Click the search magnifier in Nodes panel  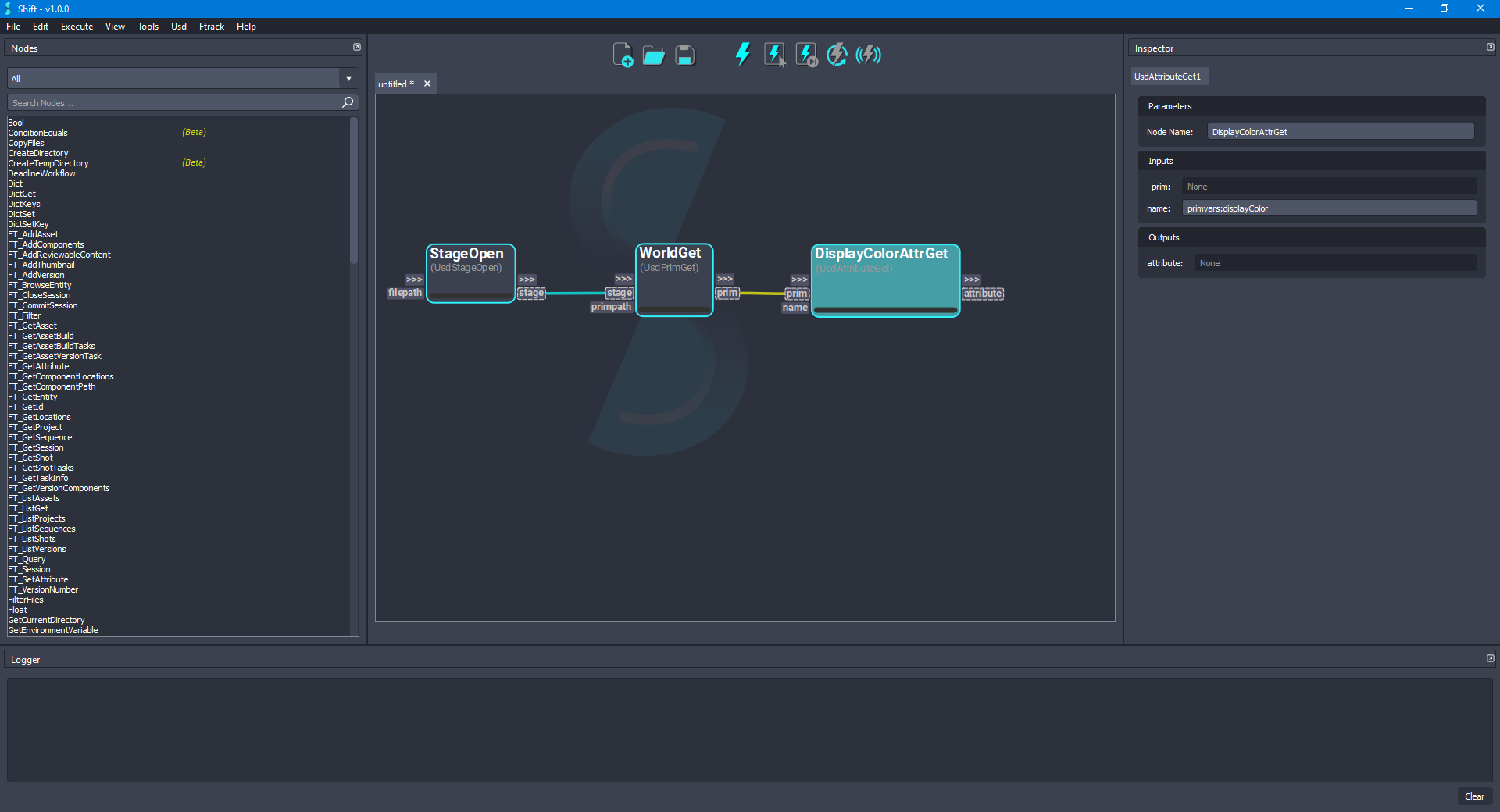(347, 102)
